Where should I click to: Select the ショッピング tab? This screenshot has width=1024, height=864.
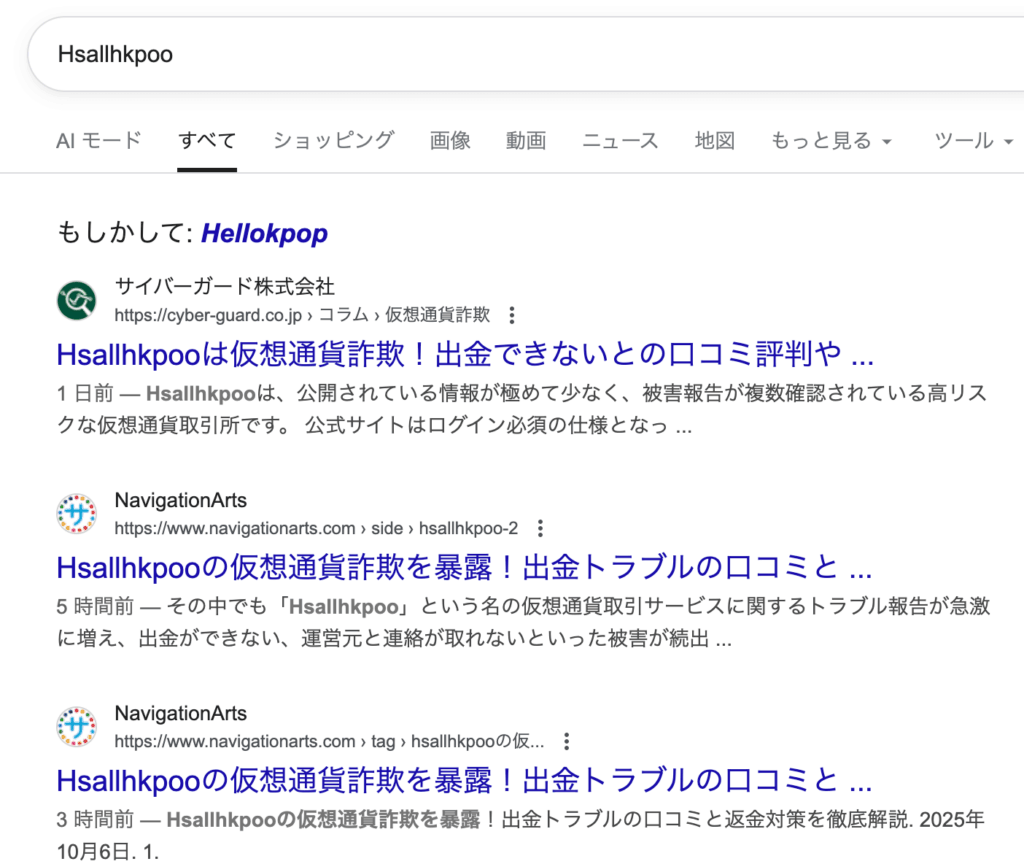point(333,141)
